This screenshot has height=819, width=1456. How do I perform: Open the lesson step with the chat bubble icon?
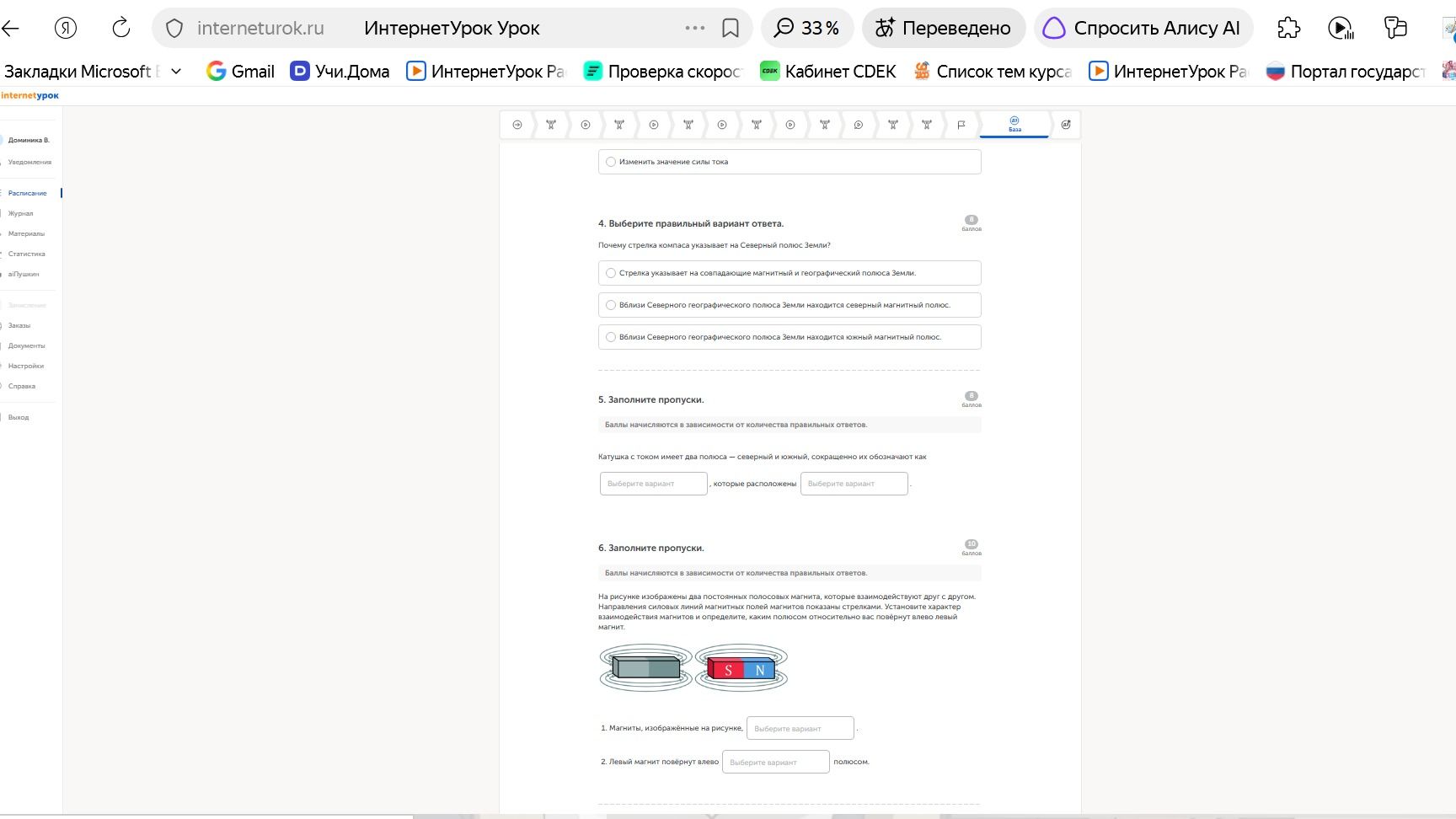pos(859,125)
